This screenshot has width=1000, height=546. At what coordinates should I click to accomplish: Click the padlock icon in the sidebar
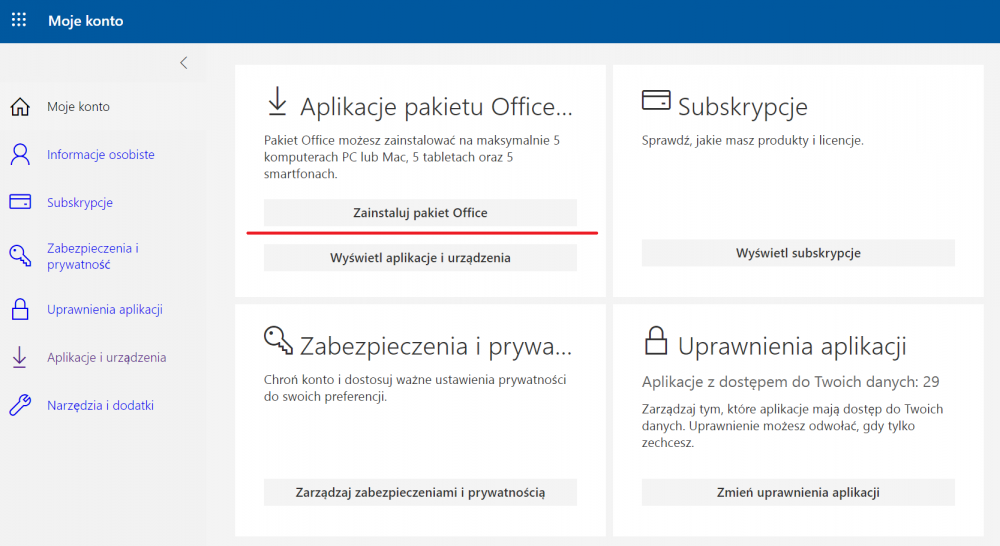(20, 310)
